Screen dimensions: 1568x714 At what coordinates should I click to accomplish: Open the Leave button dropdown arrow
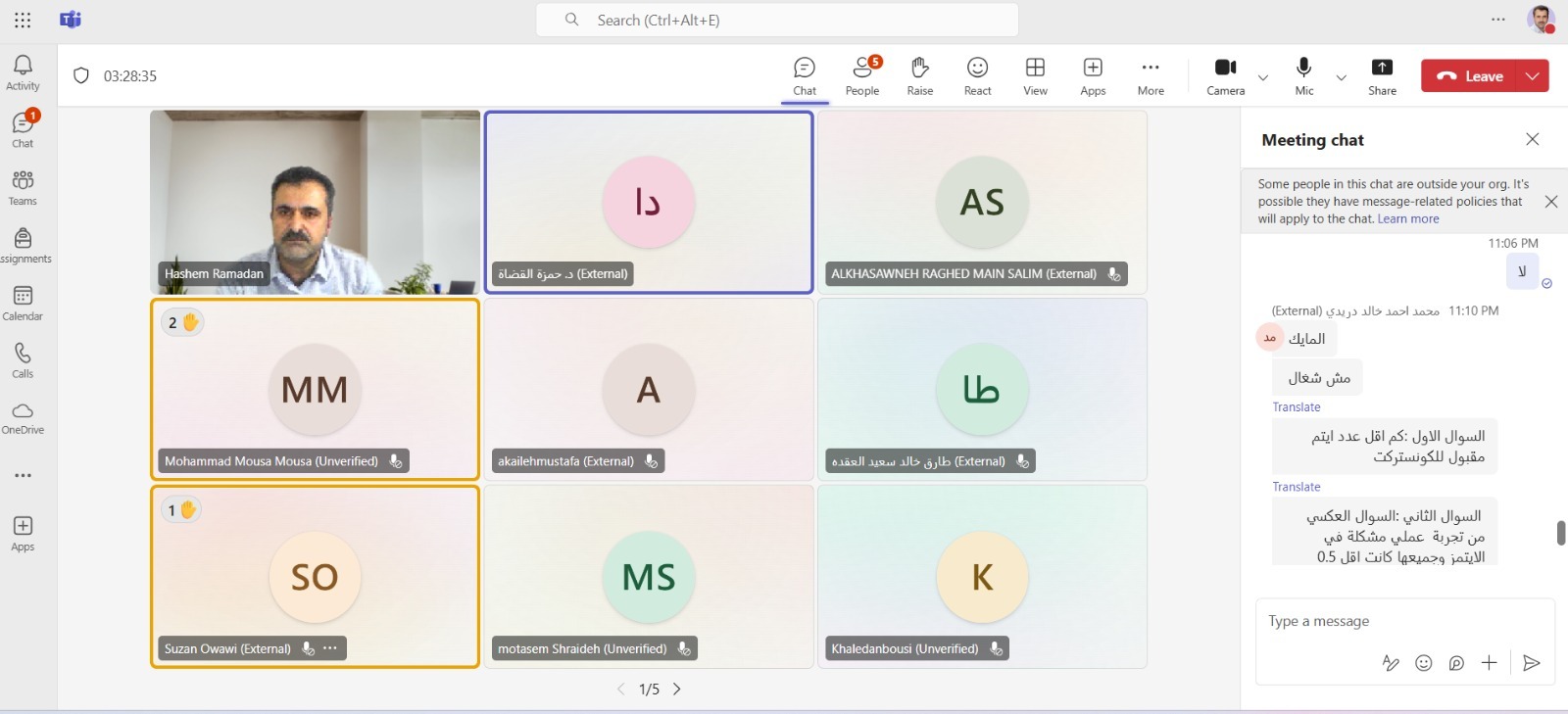pos(1533,75)
